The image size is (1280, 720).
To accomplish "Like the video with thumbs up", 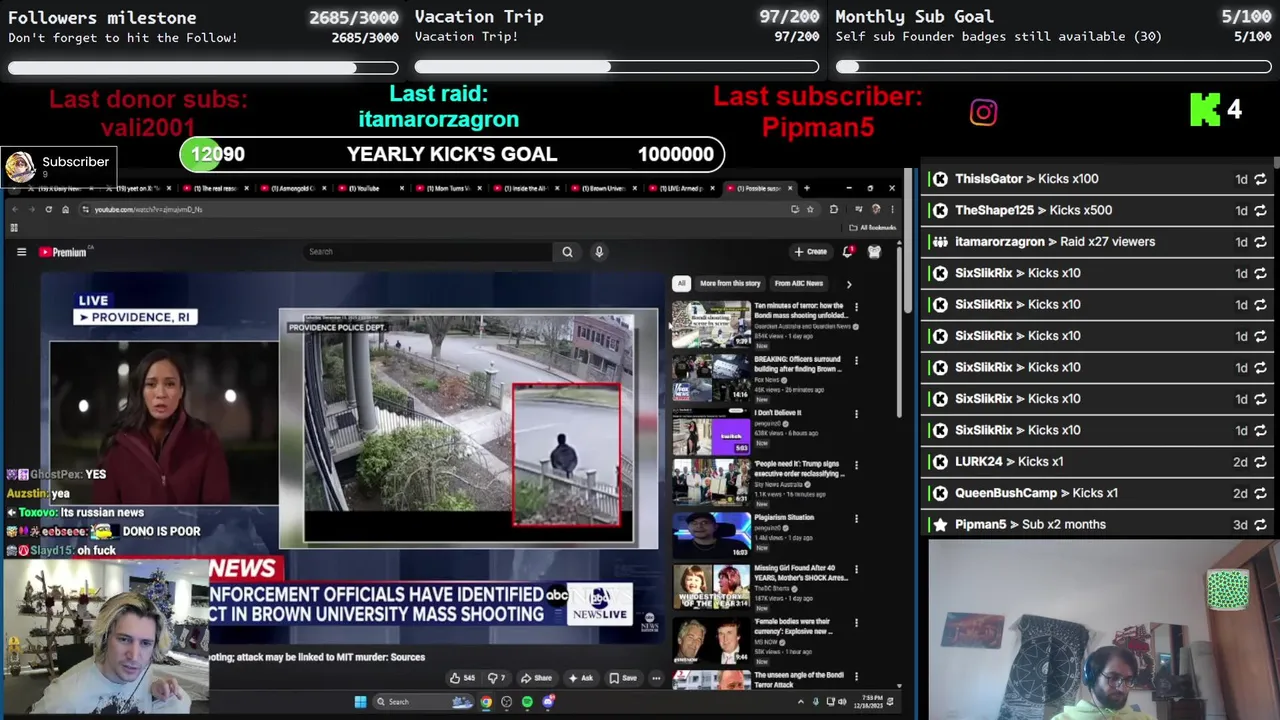I will [463, 678].
